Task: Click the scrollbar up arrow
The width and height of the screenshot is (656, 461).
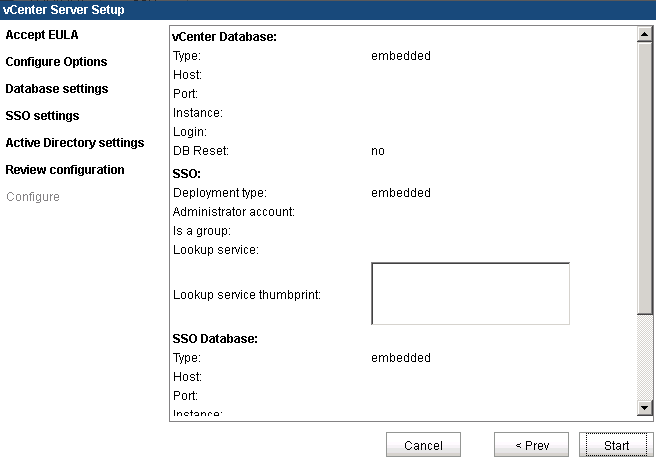Action: pyautogui.click(x=645, y=34)
